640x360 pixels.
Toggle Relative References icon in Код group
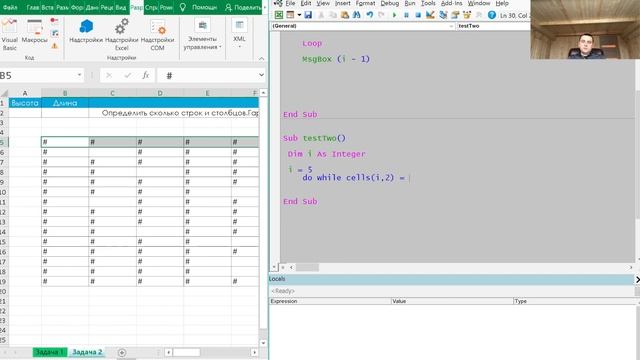click(x=55, y=33)
